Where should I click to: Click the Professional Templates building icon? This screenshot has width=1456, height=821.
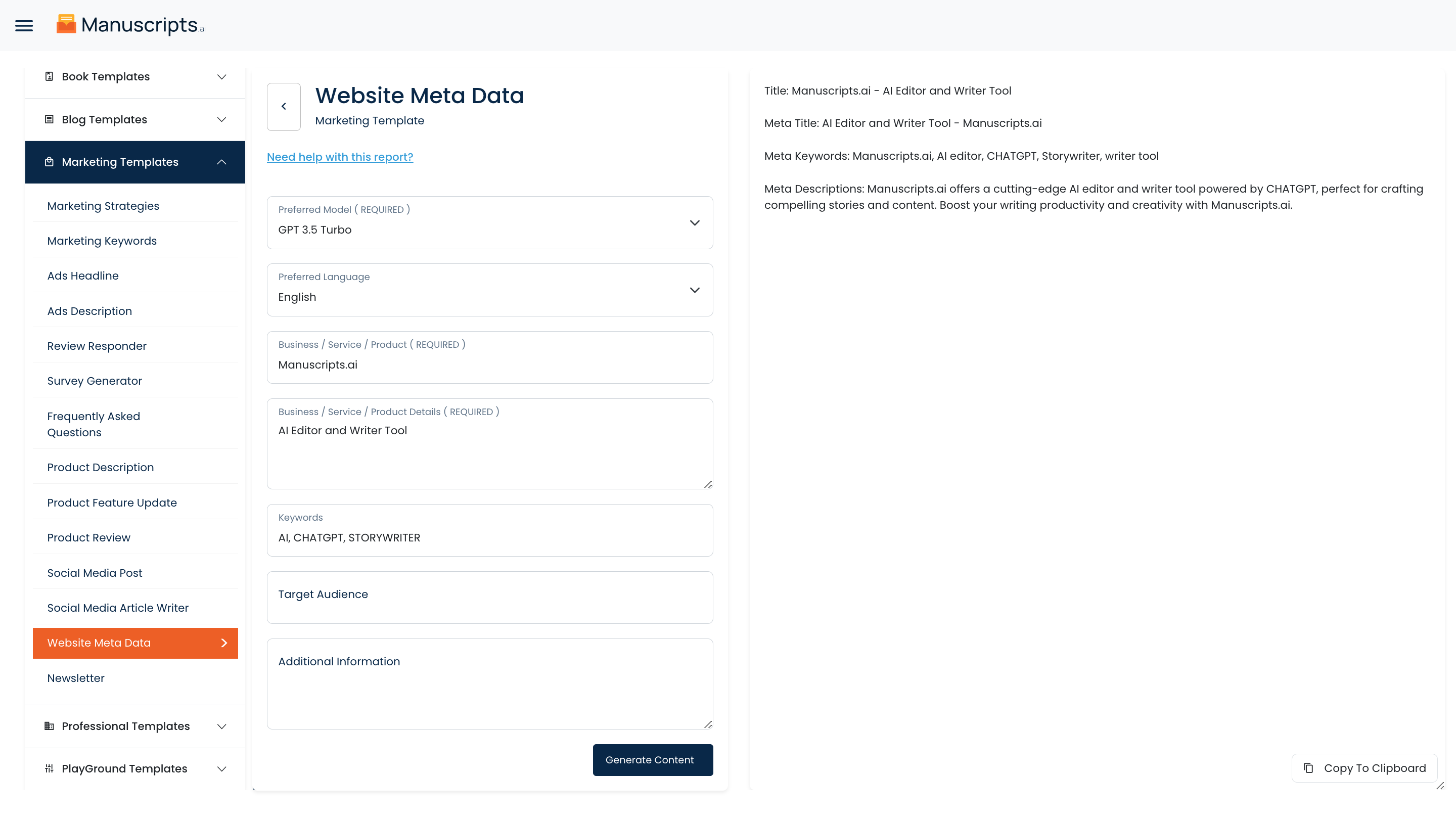pyautogui.click(x=49, y=725)
